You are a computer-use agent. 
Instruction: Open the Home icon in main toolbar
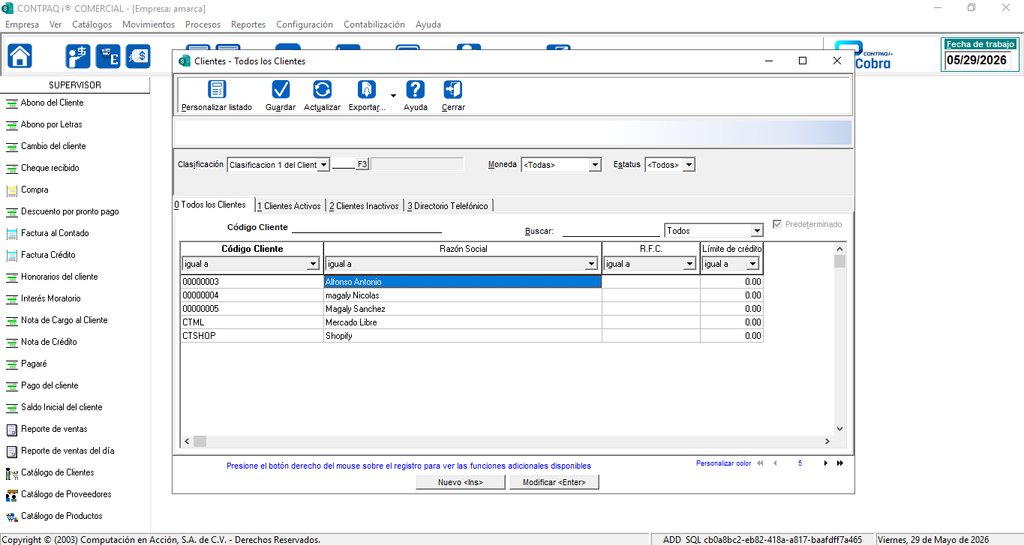pos(20,56)
